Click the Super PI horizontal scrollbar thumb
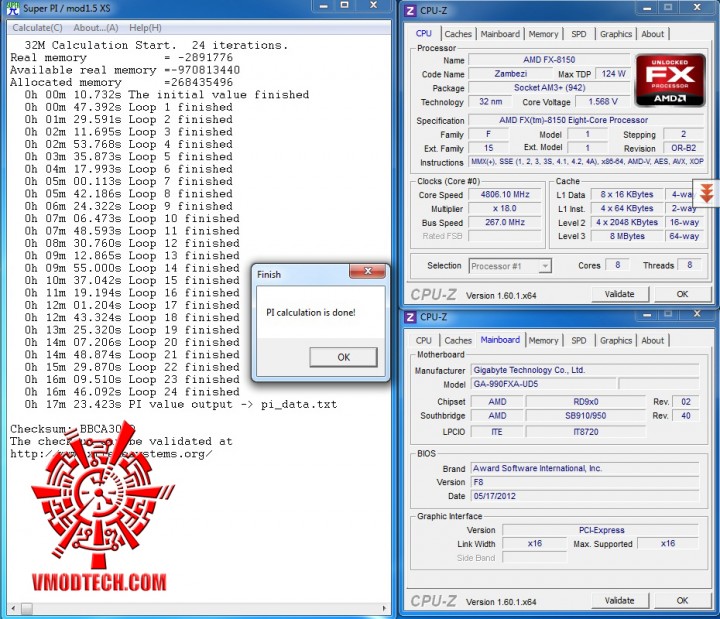This screenshot has width=720, height=619. tap(27, 609)
